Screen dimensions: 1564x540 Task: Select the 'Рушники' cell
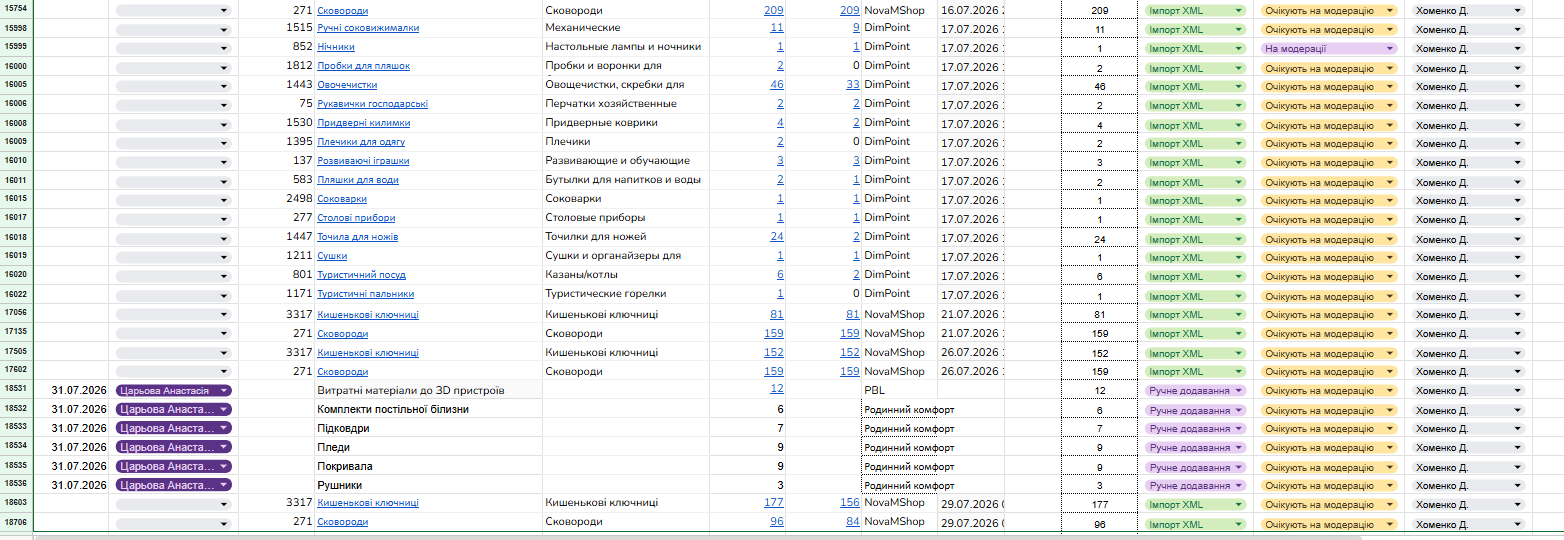[x=428, y=485]
